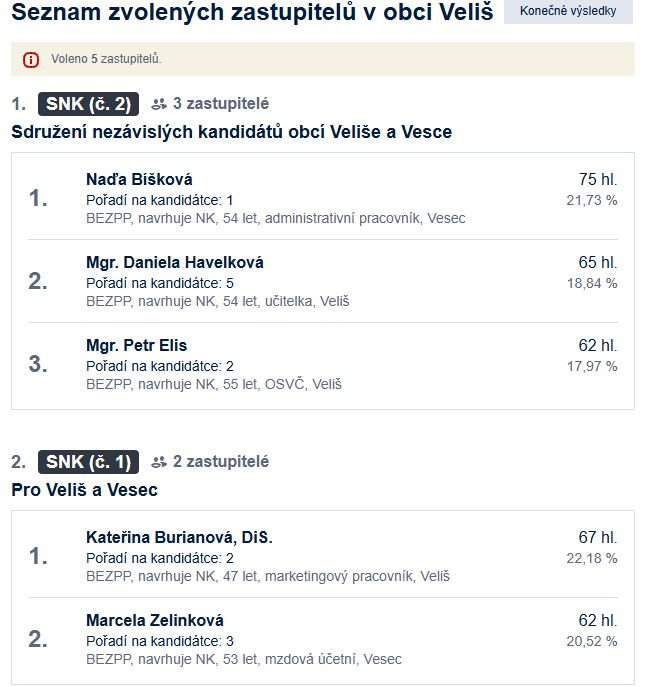647x687 pixels.
Task: Click the 75 hl. vote count
Action: click(598, 180)
